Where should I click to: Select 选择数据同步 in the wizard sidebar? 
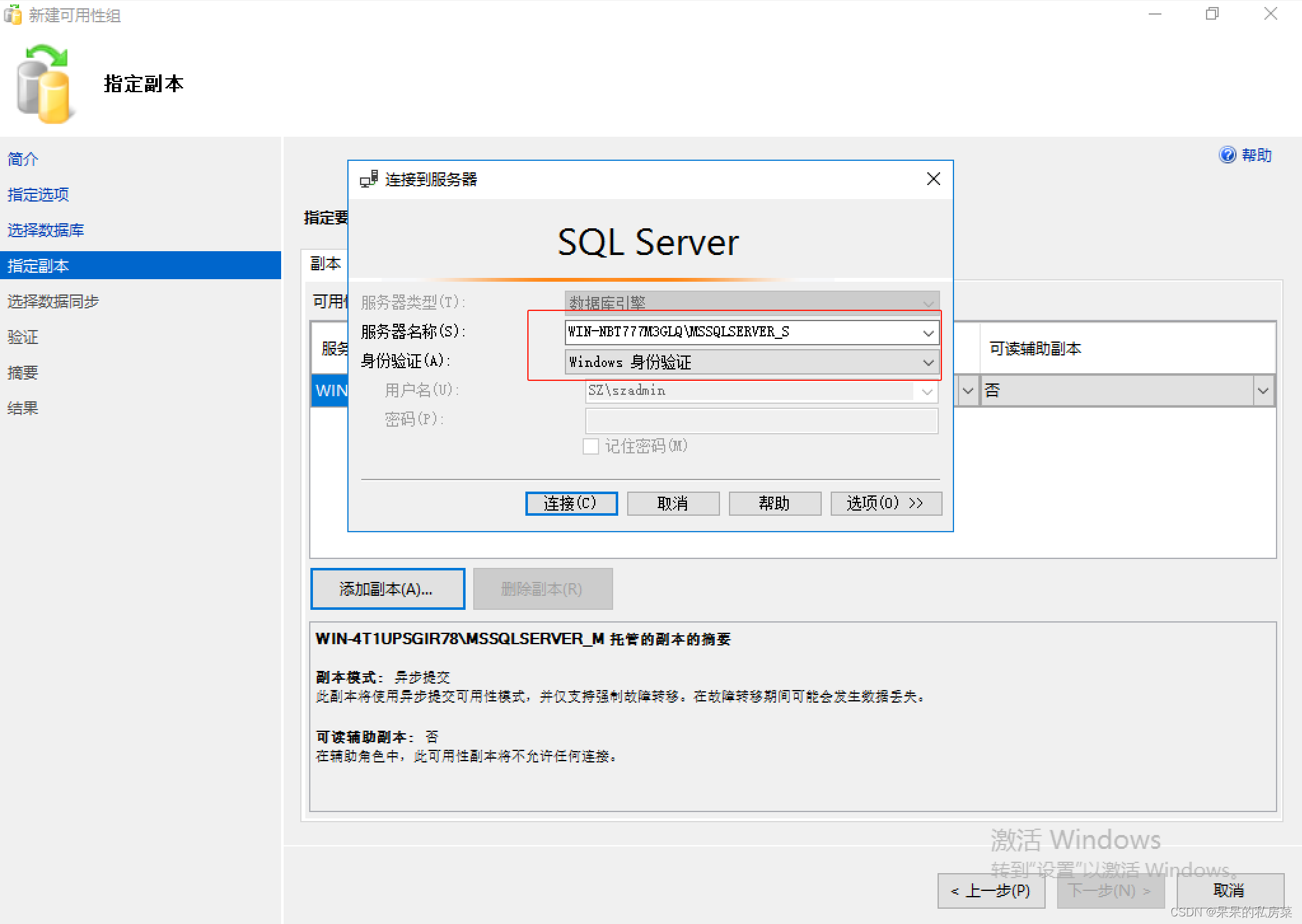(53, 301)
